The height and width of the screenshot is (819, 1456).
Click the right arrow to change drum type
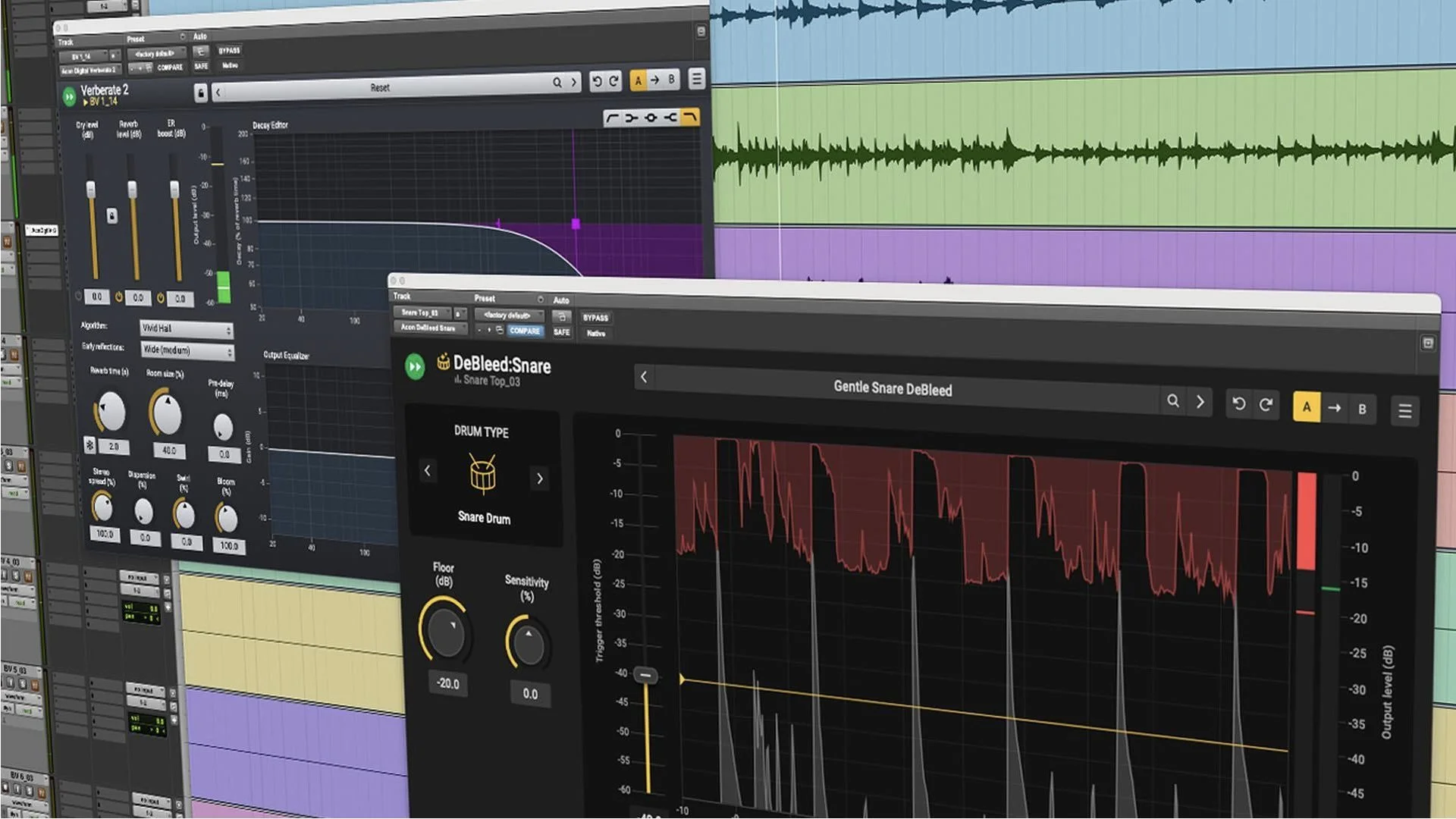(x=540, y=479)
